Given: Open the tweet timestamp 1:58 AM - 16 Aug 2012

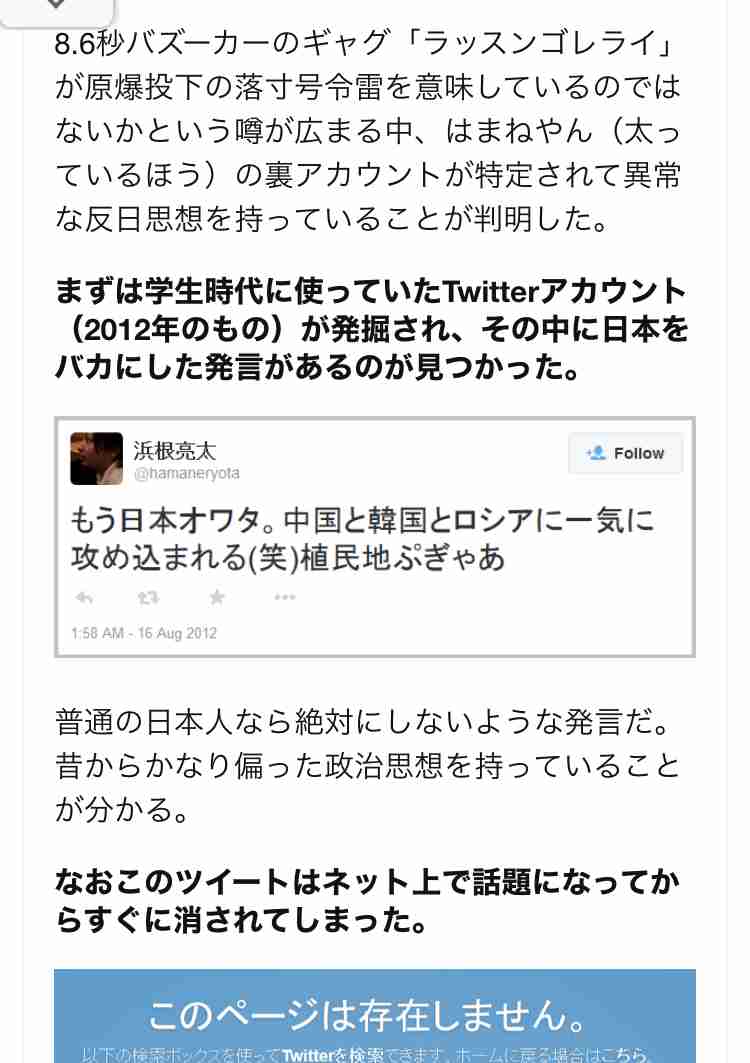Looking at the screenshot, I should [144, 633].
